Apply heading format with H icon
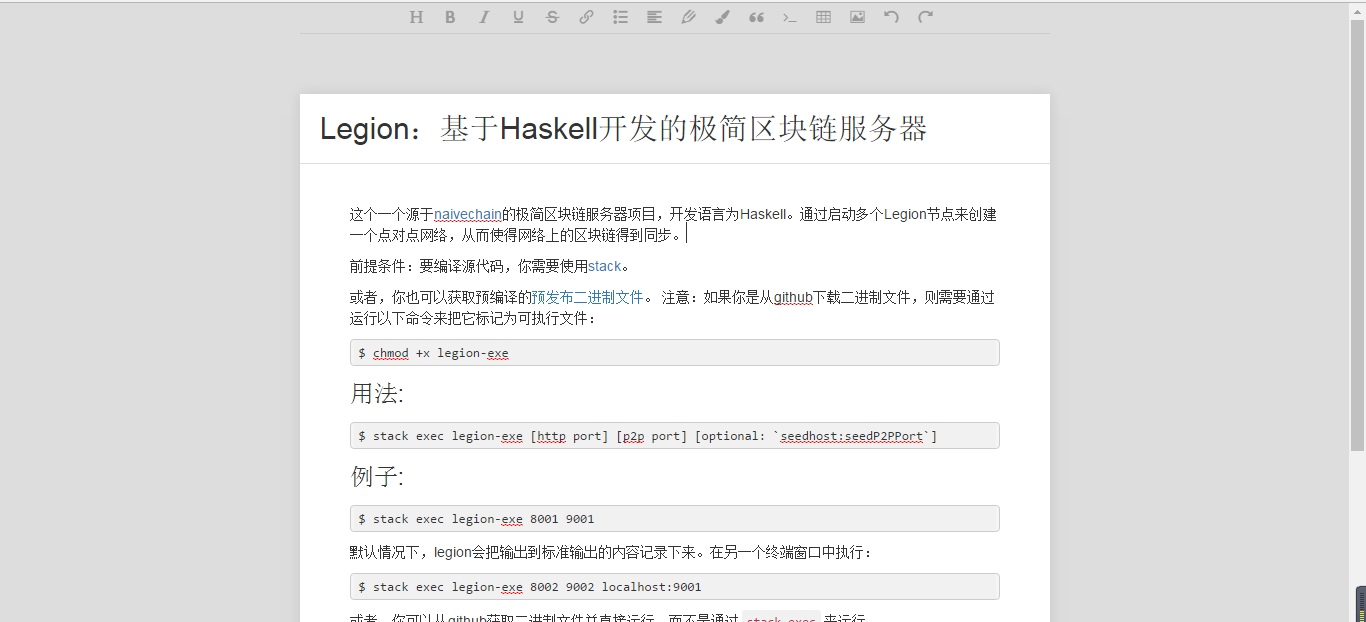 click(x=416, y=17)
